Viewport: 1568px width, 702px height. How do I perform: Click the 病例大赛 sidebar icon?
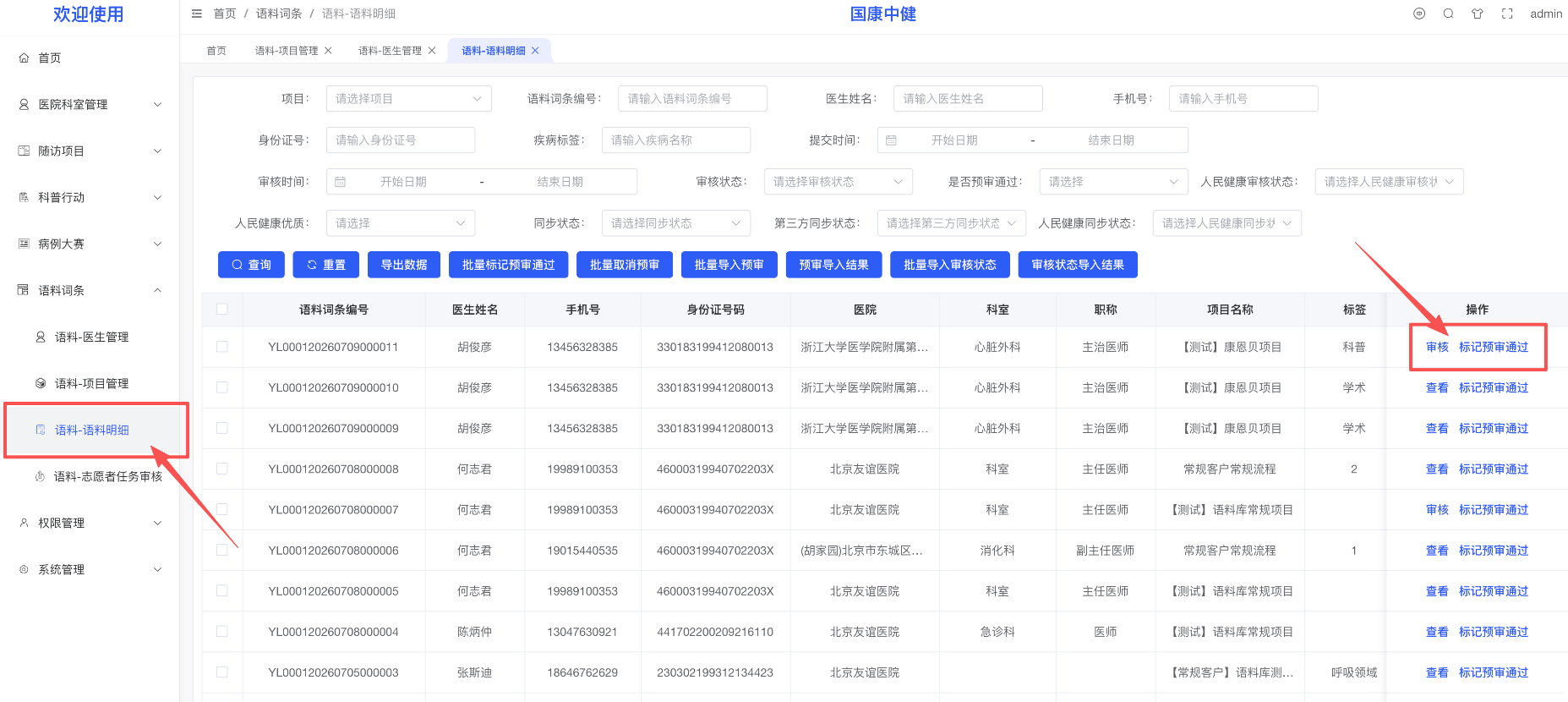pyautogui.click(x=24, y=244)
